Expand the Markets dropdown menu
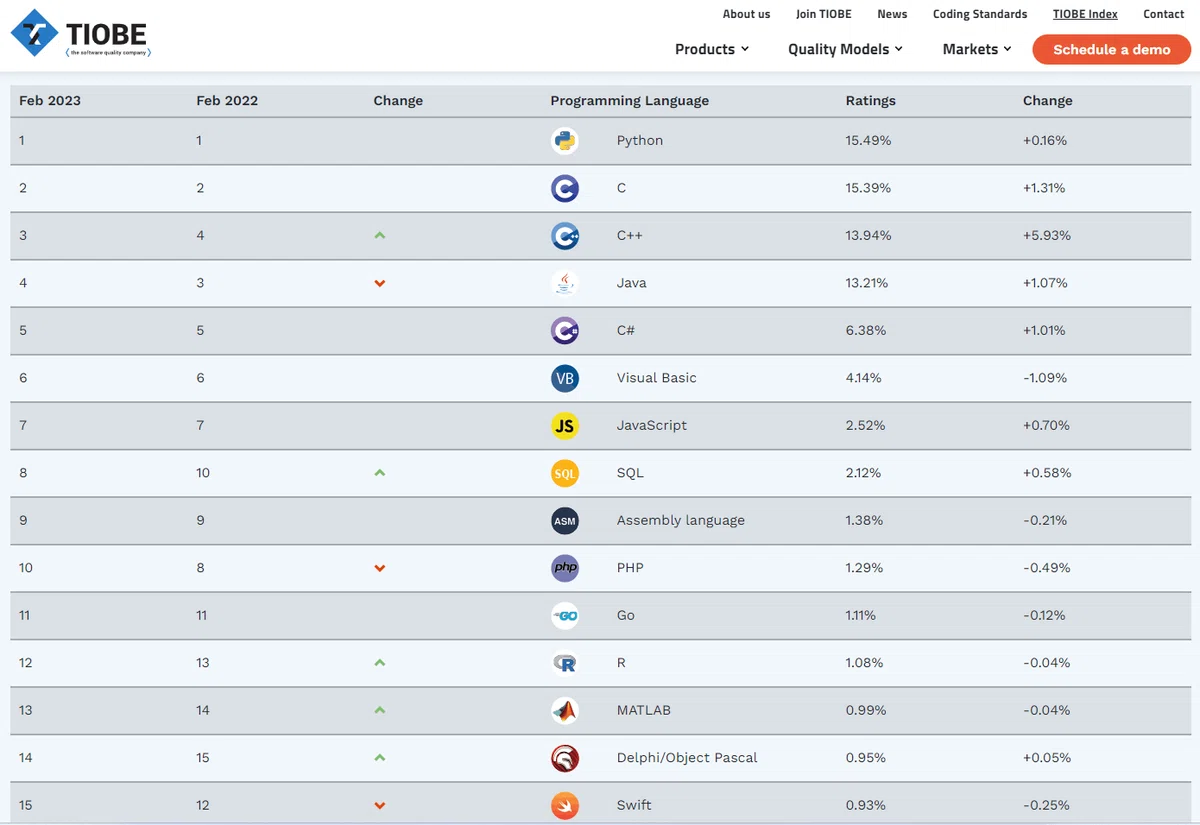Viewport: 1200px width, 825px height. click(977, 49)
